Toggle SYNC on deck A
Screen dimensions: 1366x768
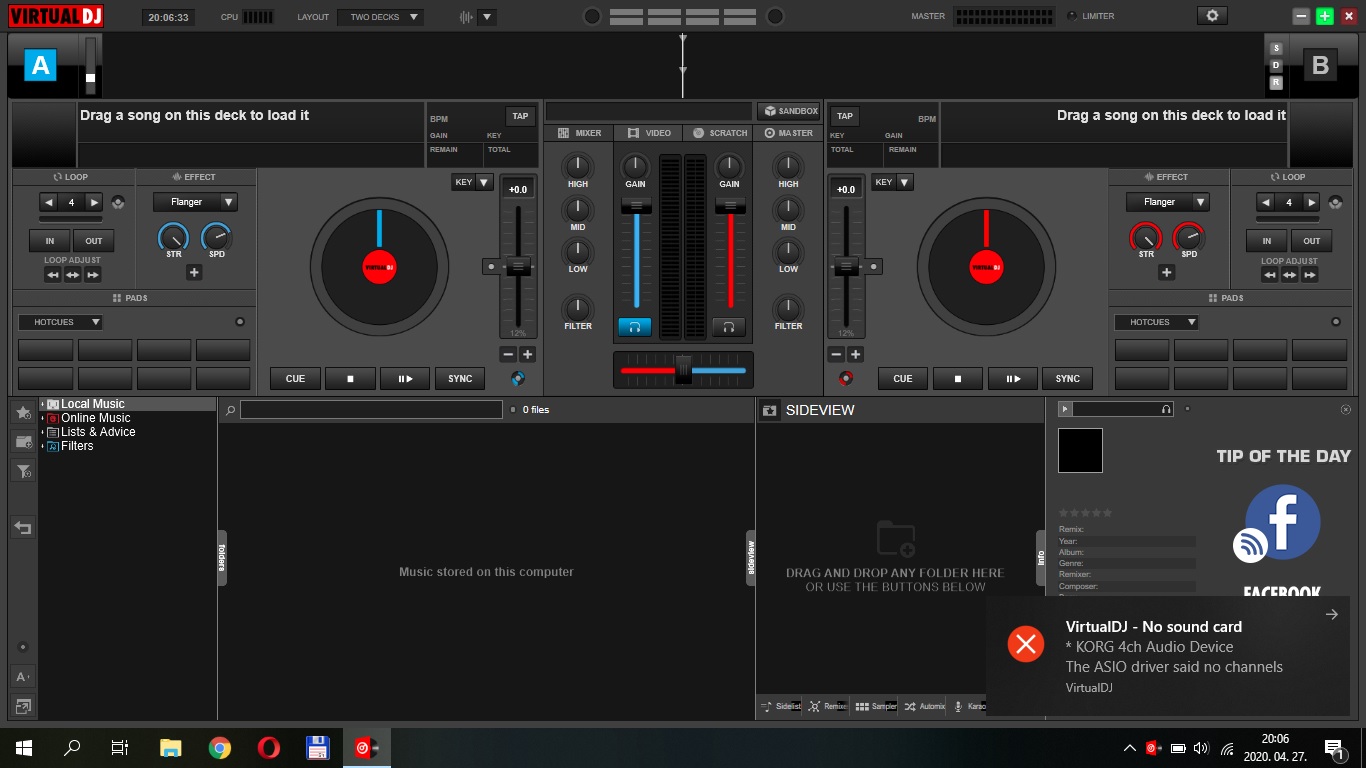tap(460, 378)
